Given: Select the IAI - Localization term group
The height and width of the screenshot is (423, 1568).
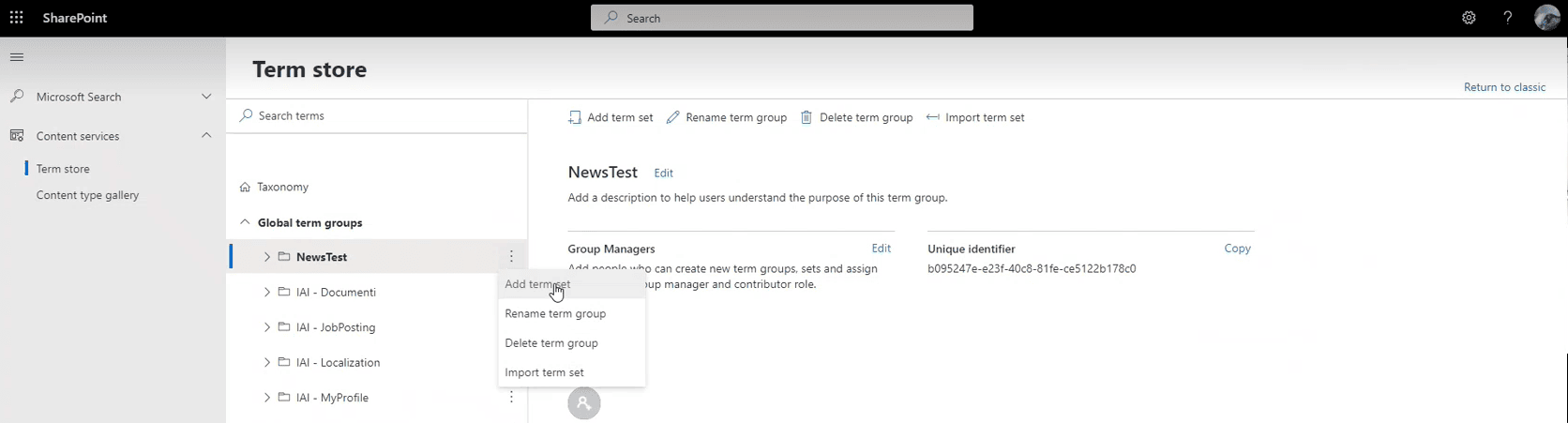Looking at the screenshot, I should click(x=338, y=363).
